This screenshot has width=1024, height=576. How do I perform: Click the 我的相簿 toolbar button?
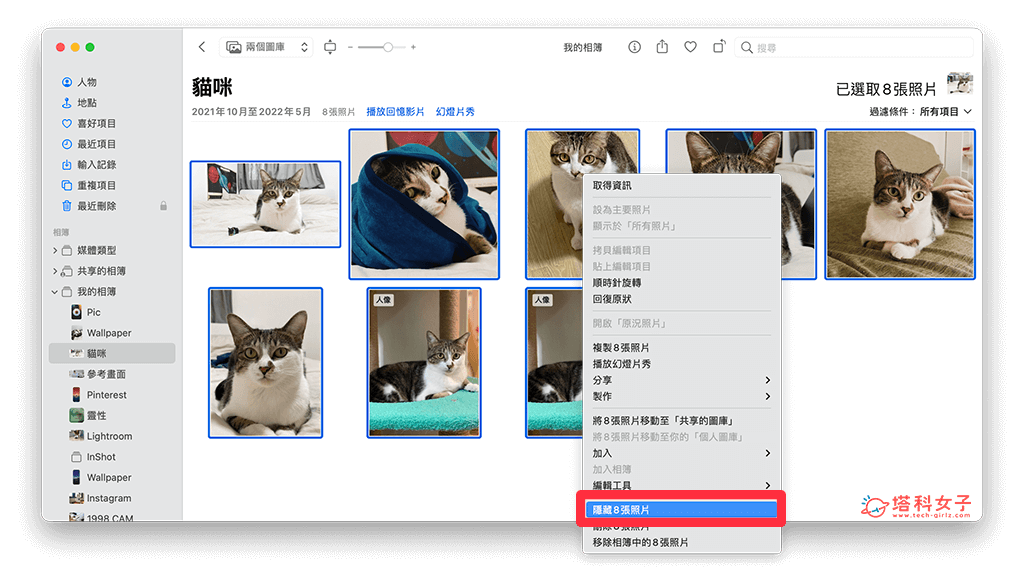583,47
